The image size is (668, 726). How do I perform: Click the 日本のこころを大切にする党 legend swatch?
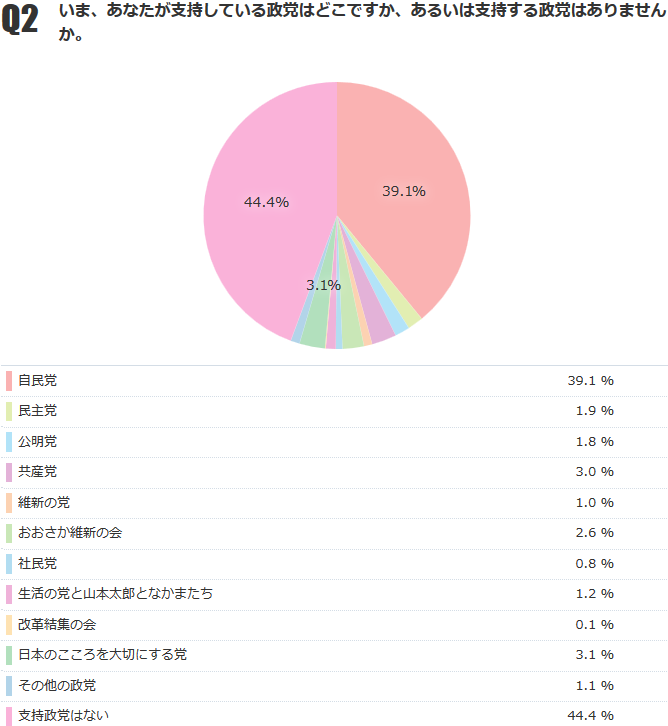click(8, 655)
